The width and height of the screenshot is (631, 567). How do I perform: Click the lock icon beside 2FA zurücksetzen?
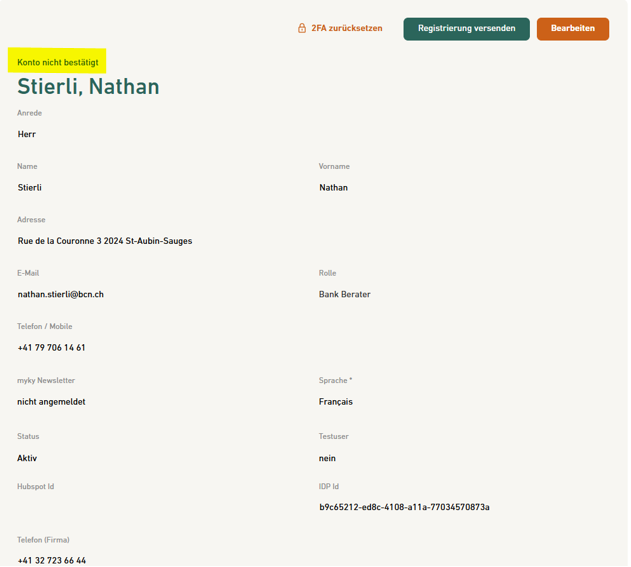301,29
